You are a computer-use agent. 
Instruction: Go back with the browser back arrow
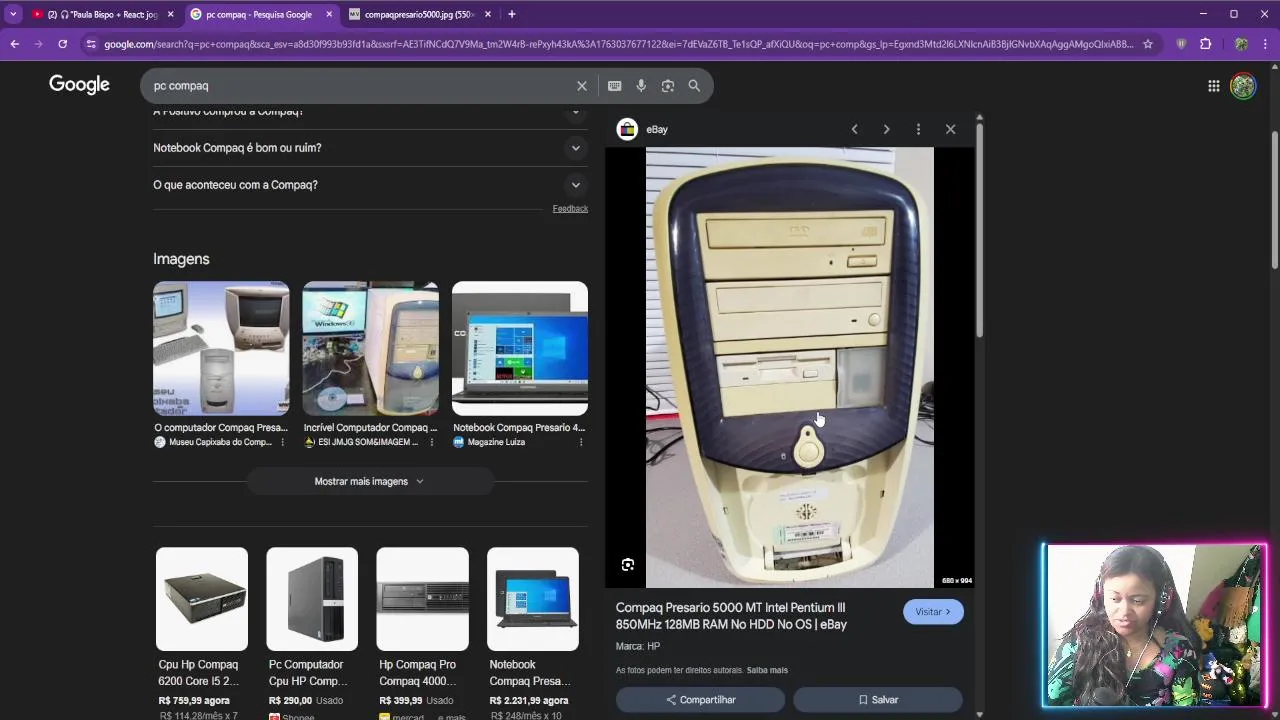pyautogui.click(x=14, y=44)
